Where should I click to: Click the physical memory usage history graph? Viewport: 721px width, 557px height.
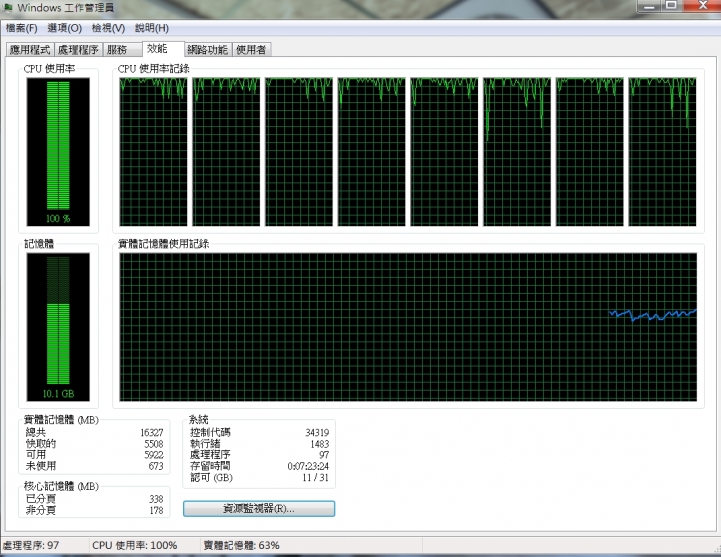pos(408,327)
